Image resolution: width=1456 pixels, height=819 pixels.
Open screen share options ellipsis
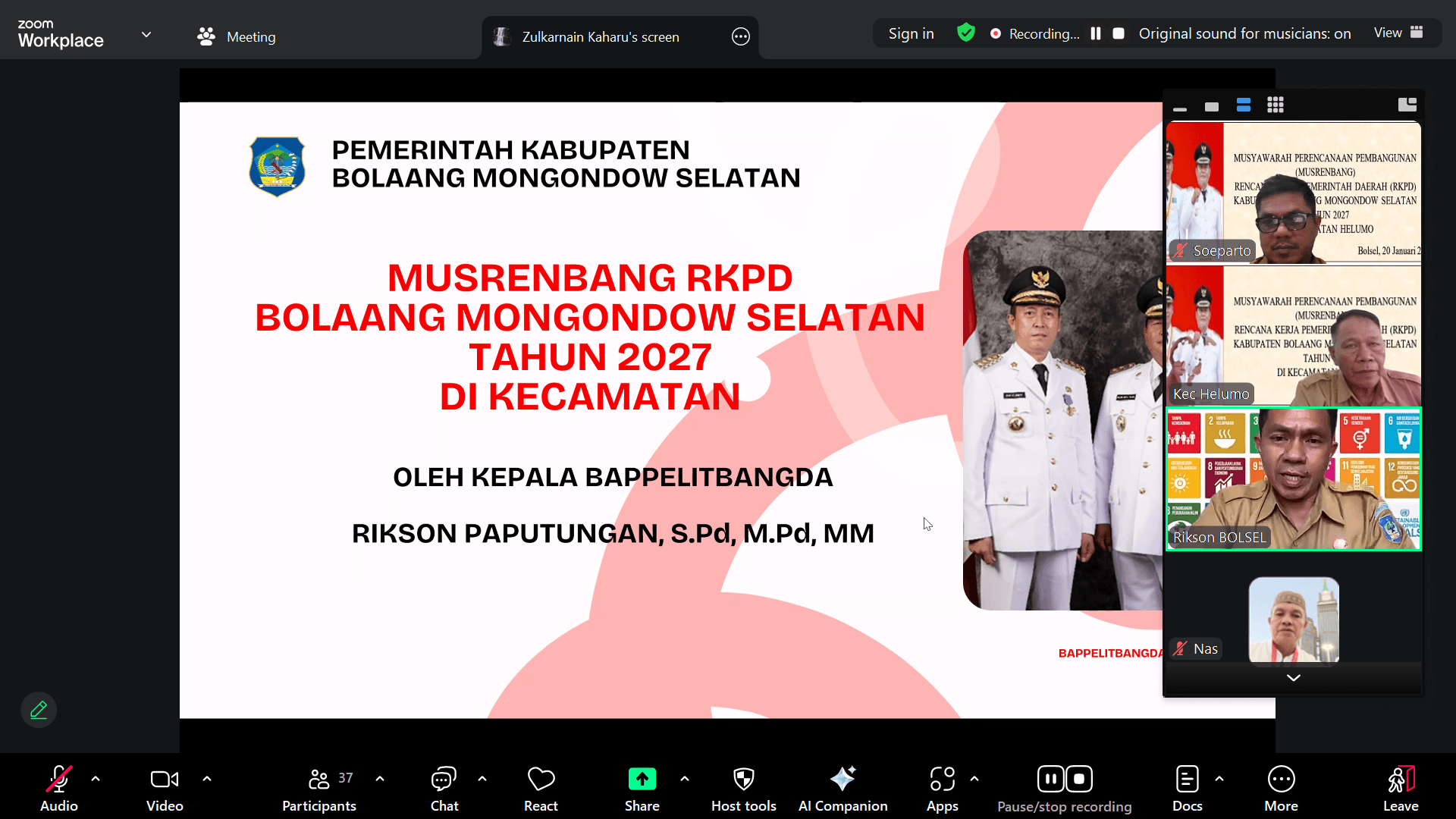click(740, 36)
